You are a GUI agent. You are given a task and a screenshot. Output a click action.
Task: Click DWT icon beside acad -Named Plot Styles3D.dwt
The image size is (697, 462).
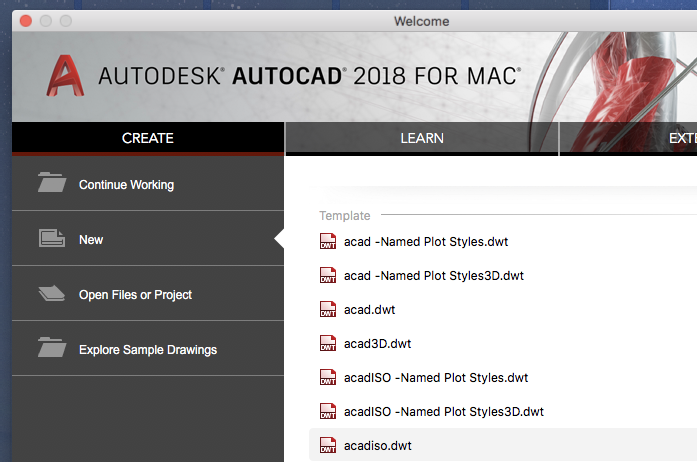(x=328, y=275)
